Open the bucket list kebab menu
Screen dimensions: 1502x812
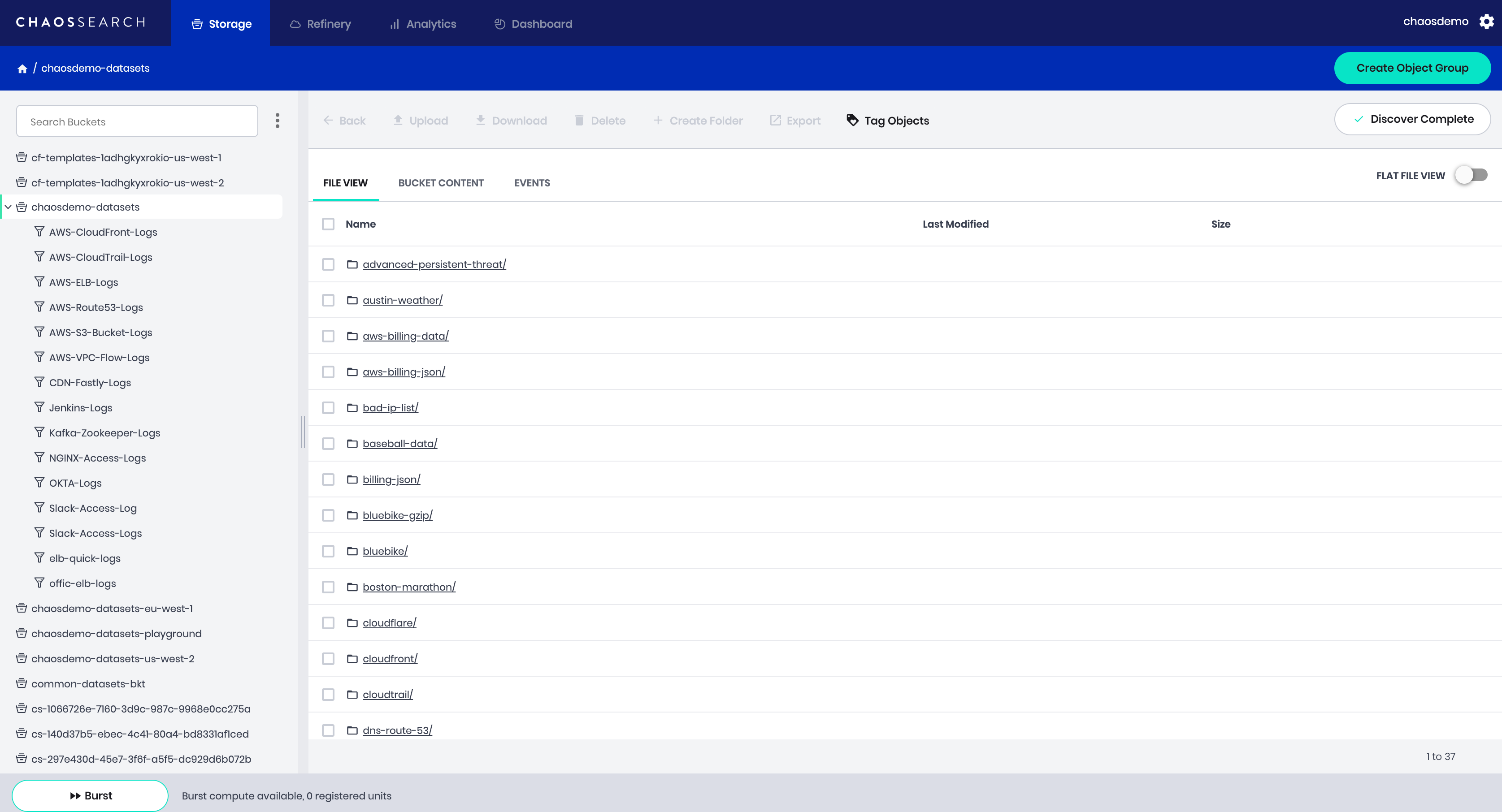click(x=278, y=121)
